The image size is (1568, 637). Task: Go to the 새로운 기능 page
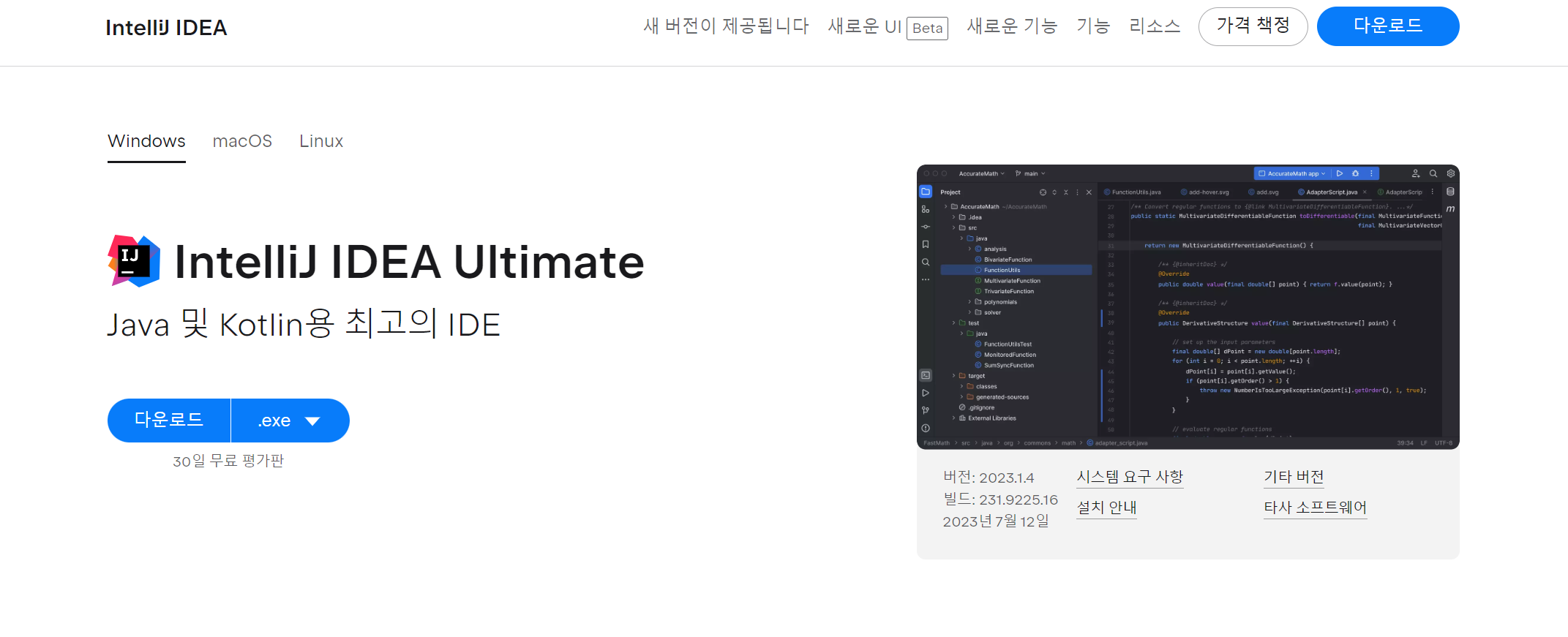point(1012,26)
